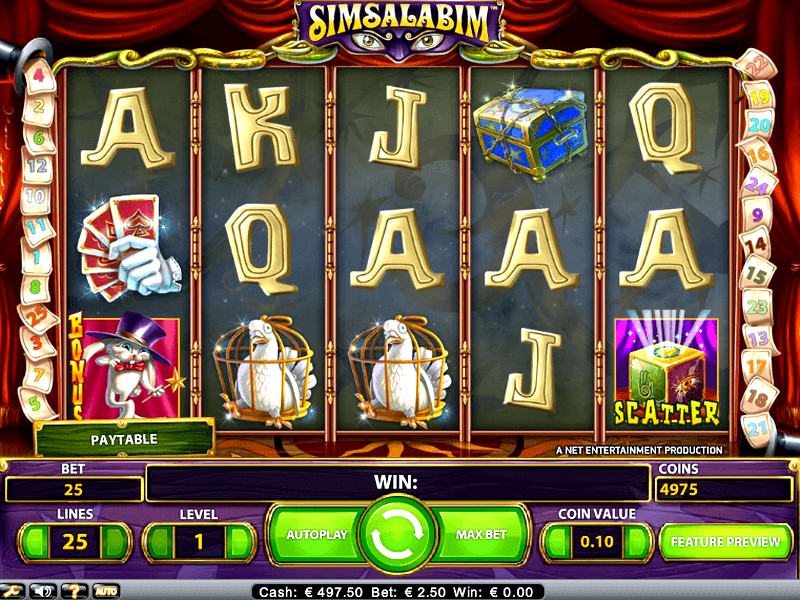
Task: Spin the reels with the round green button
Action: 397,534
